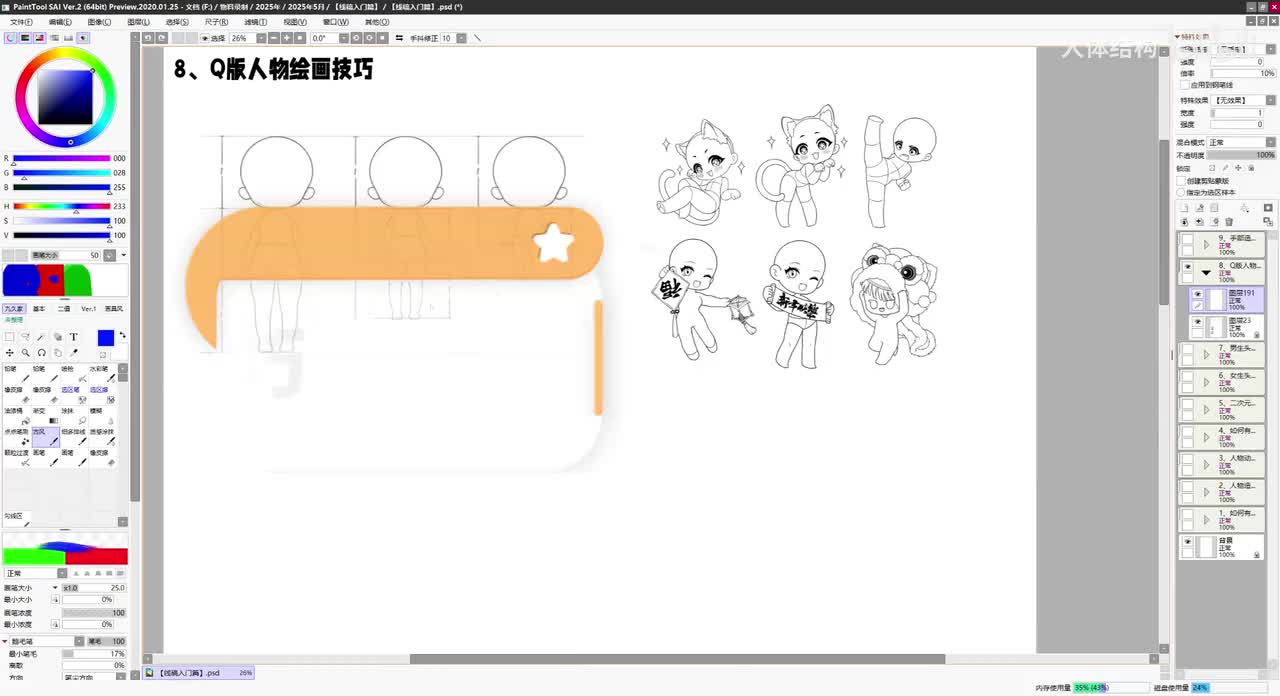The image size is (1280, 696).
Task: Select the magic wand tool
Action: pyautogui.click(x=41, y=337)
